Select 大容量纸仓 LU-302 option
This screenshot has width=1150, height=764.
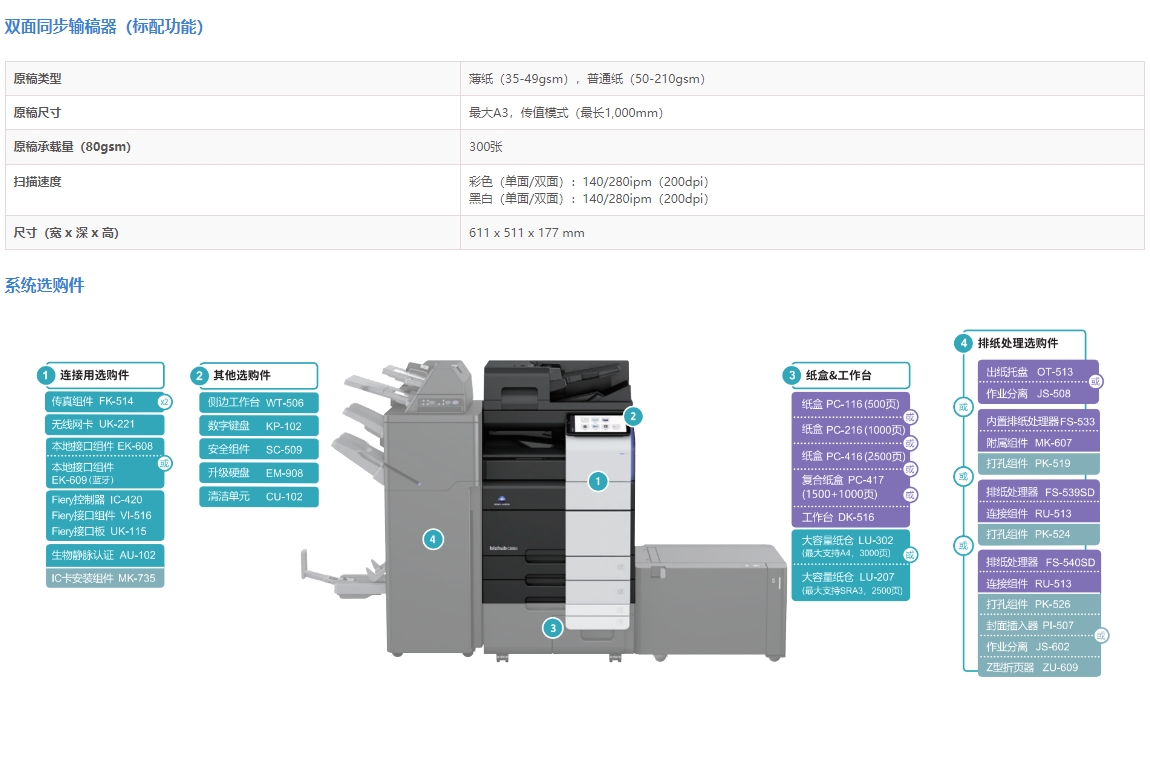(849, 546)
